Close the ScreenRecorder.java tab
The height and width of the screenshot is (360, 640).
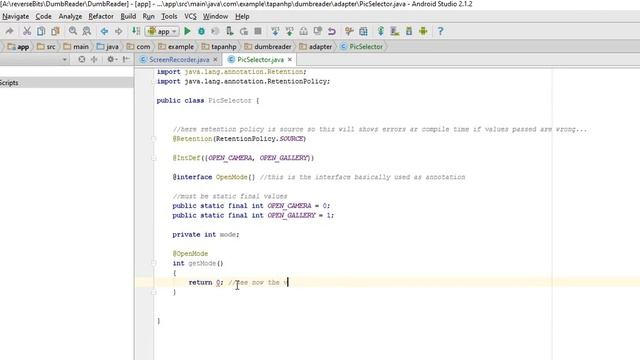pos(215,60)
